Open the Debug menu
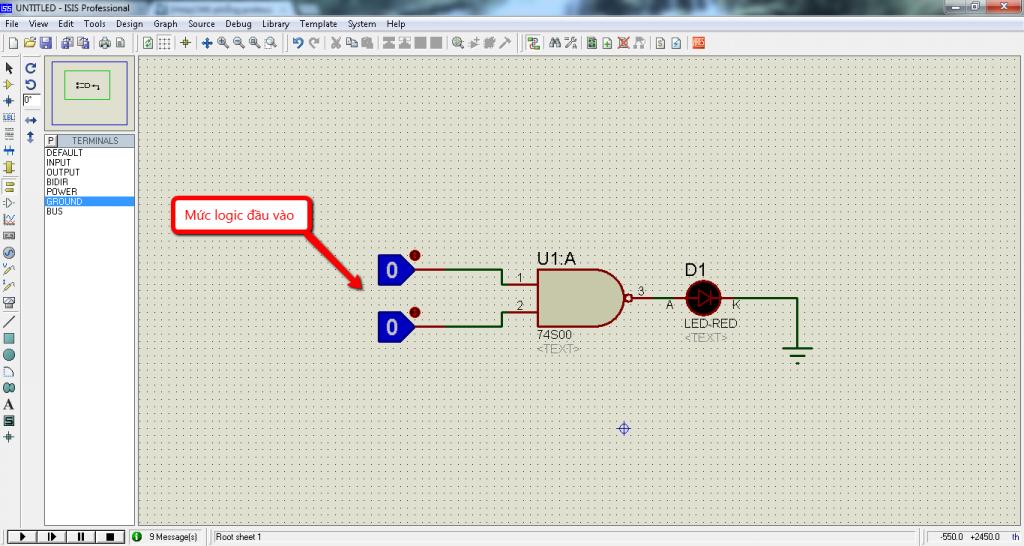This screenshot has height=546, width=1024. 238,24
